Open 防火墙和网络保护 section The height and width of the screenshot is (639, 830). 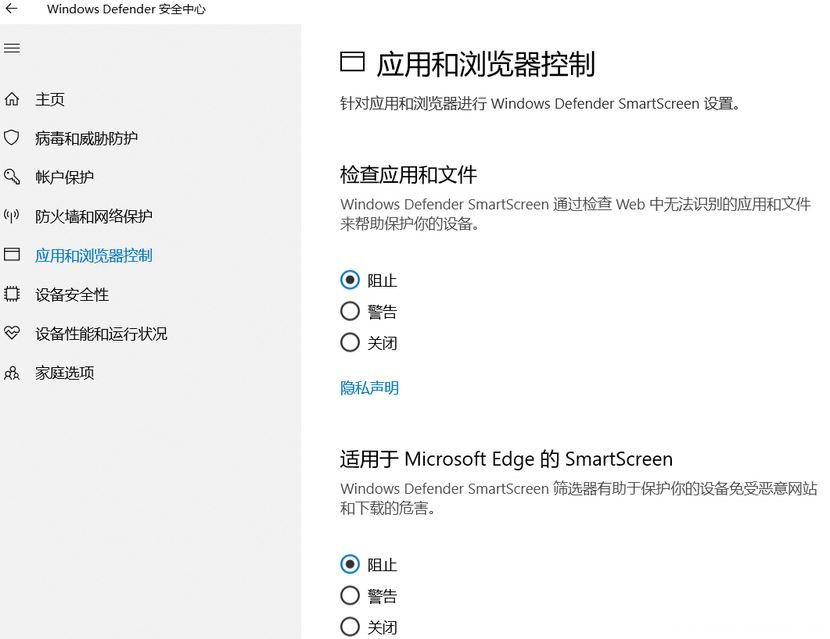[94, 216]
